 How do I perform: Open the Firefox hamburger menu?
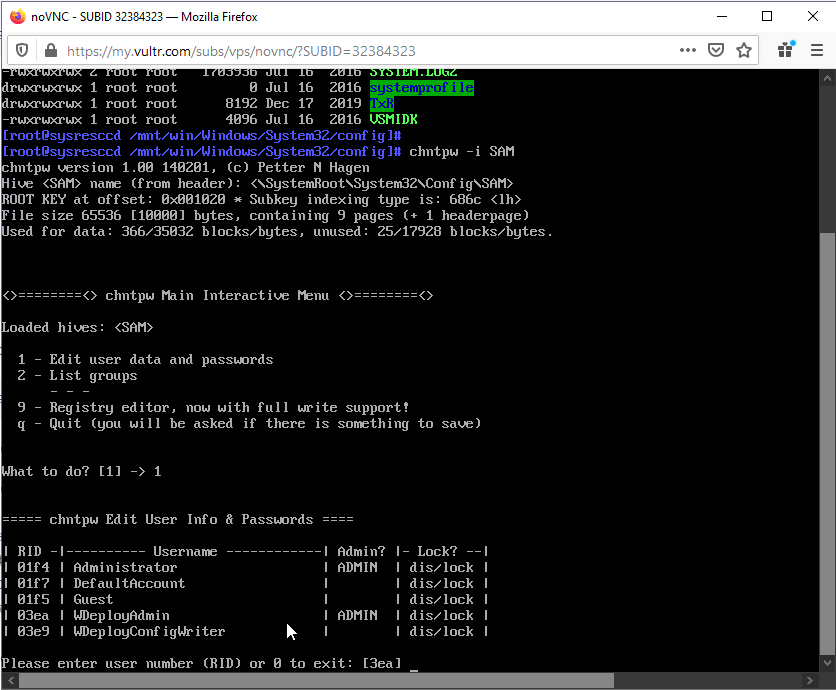click(x=816, y=51)
